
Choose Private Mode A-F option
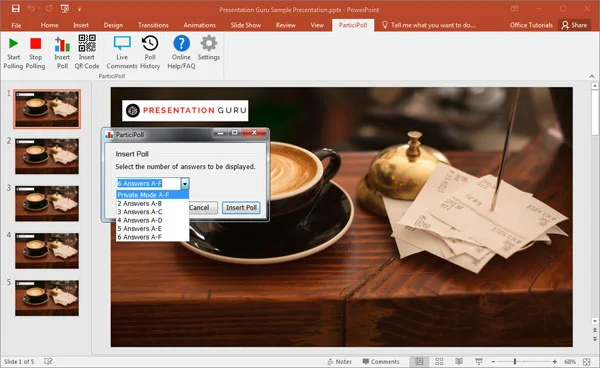click(x=152, y=195)
